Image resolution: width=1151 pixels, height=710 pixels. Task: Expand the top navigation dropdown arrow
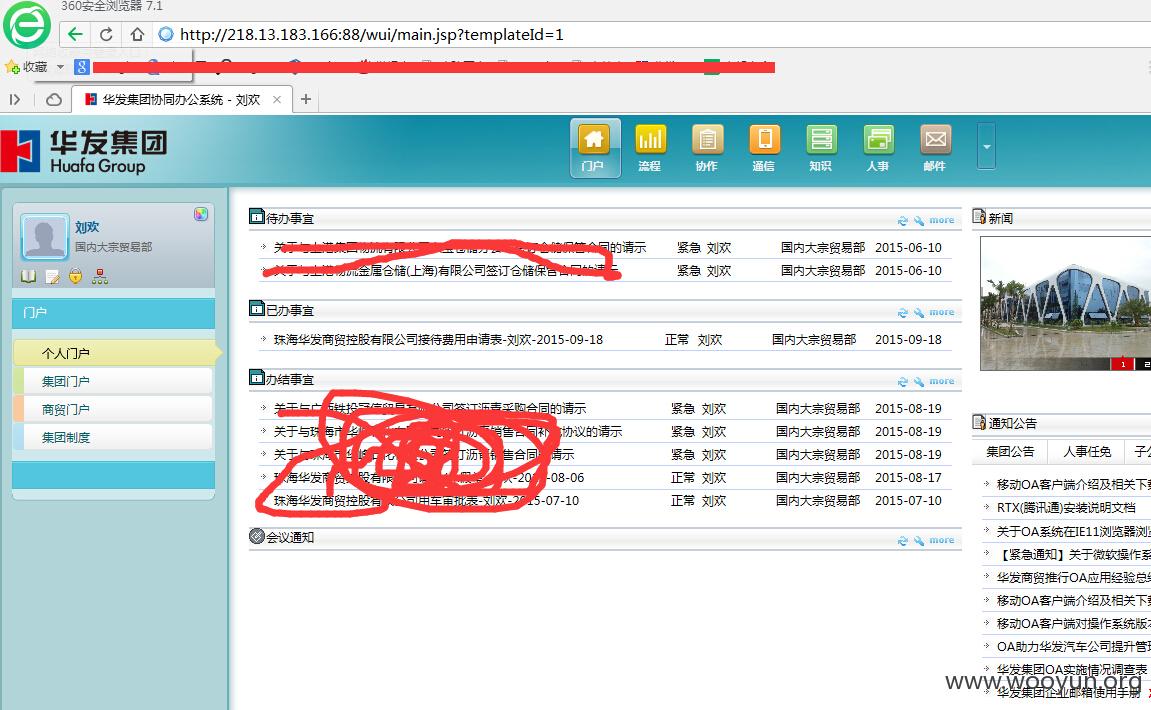coord(987,147)
